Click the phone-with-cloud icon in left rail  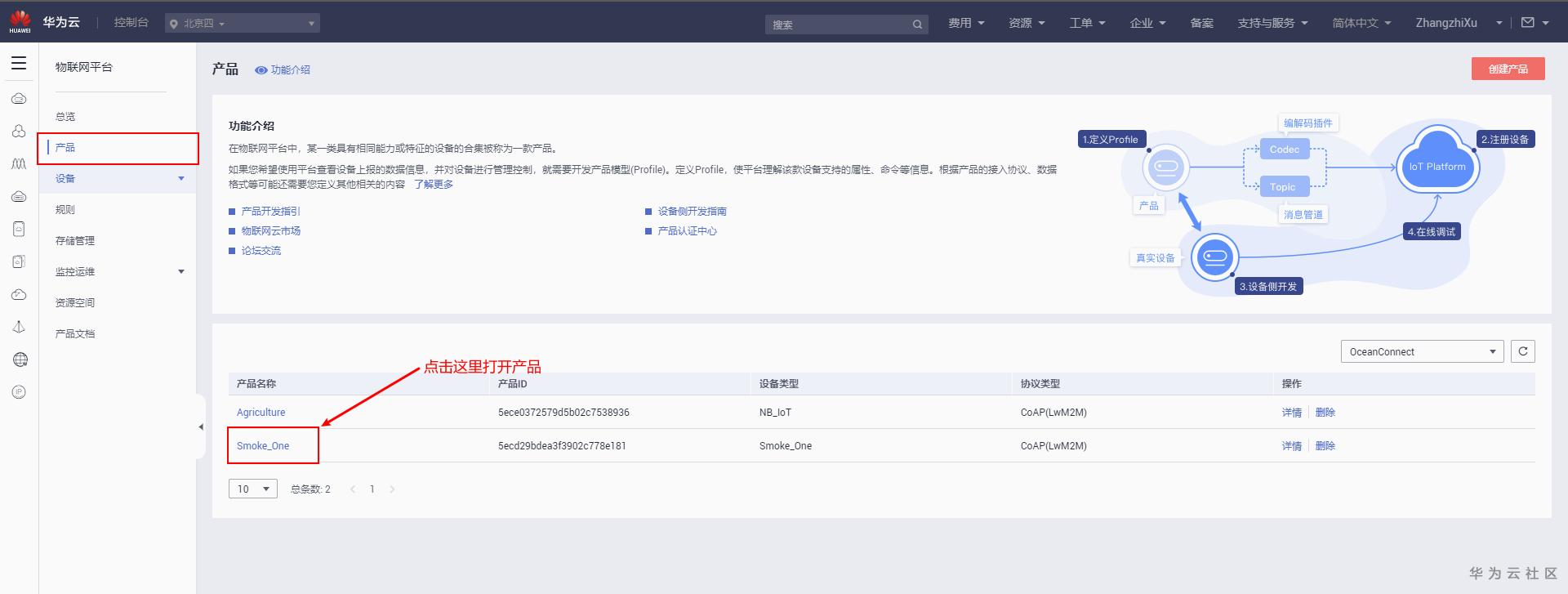click(19, 230)
